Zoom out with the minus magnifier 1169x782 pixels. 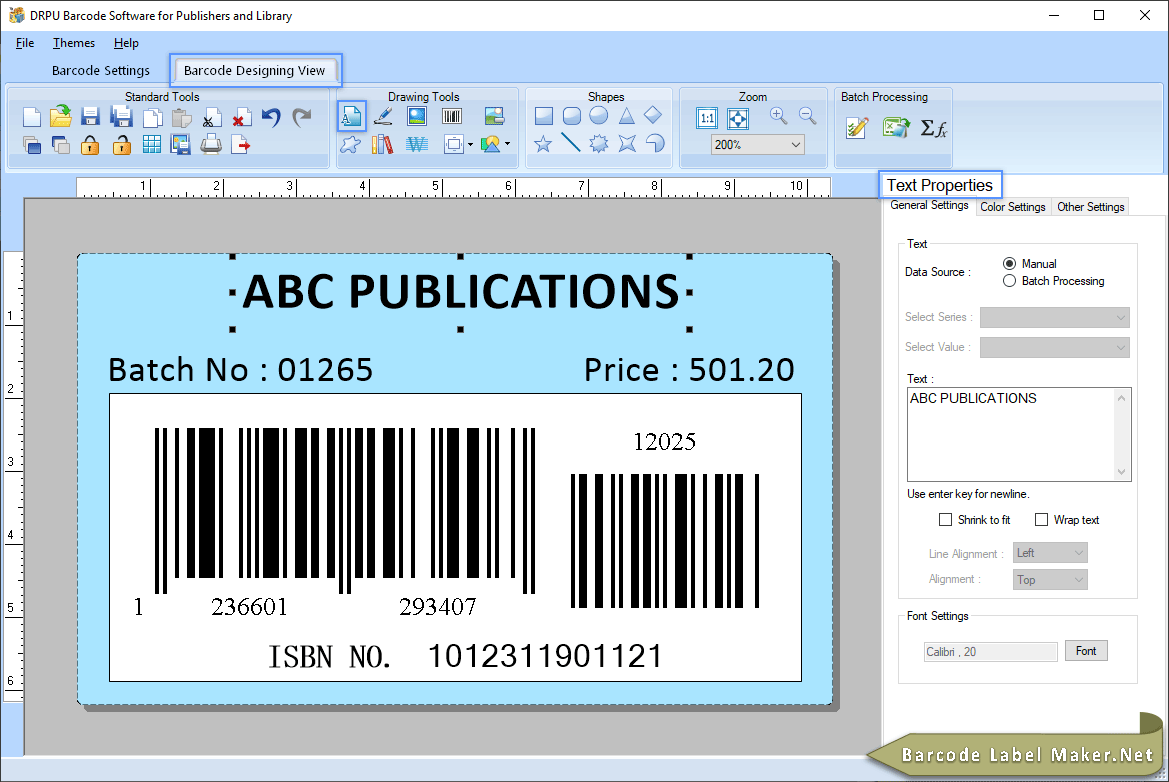tap(807, 116)
